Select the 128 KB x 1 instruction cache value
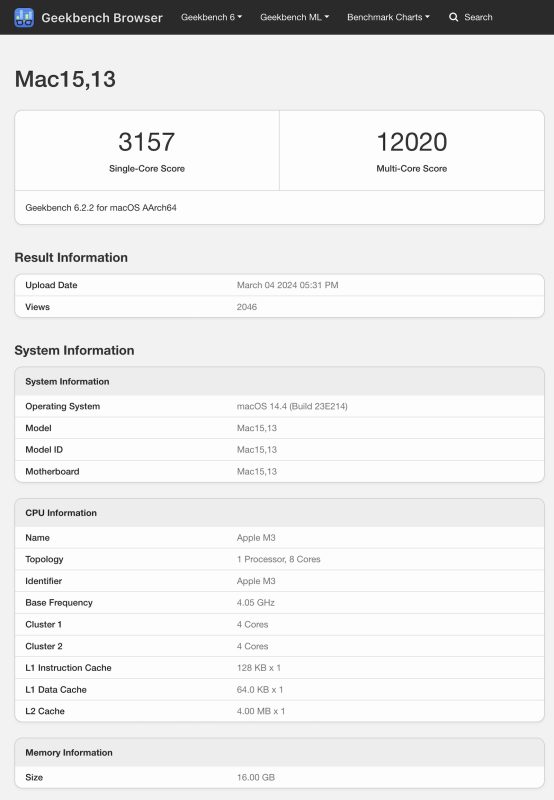This screenshot has height=800, width=554. [x=259, y=668]
